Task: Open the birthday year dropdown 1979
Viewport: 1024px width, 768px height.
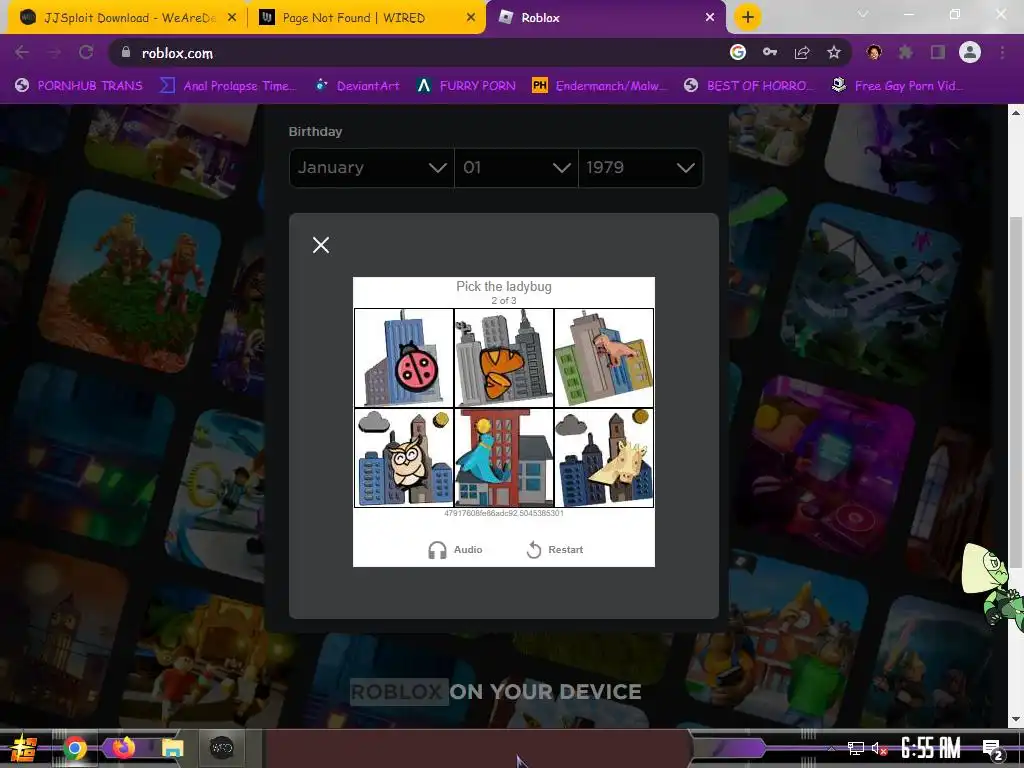Action: (x=641, y=168)
